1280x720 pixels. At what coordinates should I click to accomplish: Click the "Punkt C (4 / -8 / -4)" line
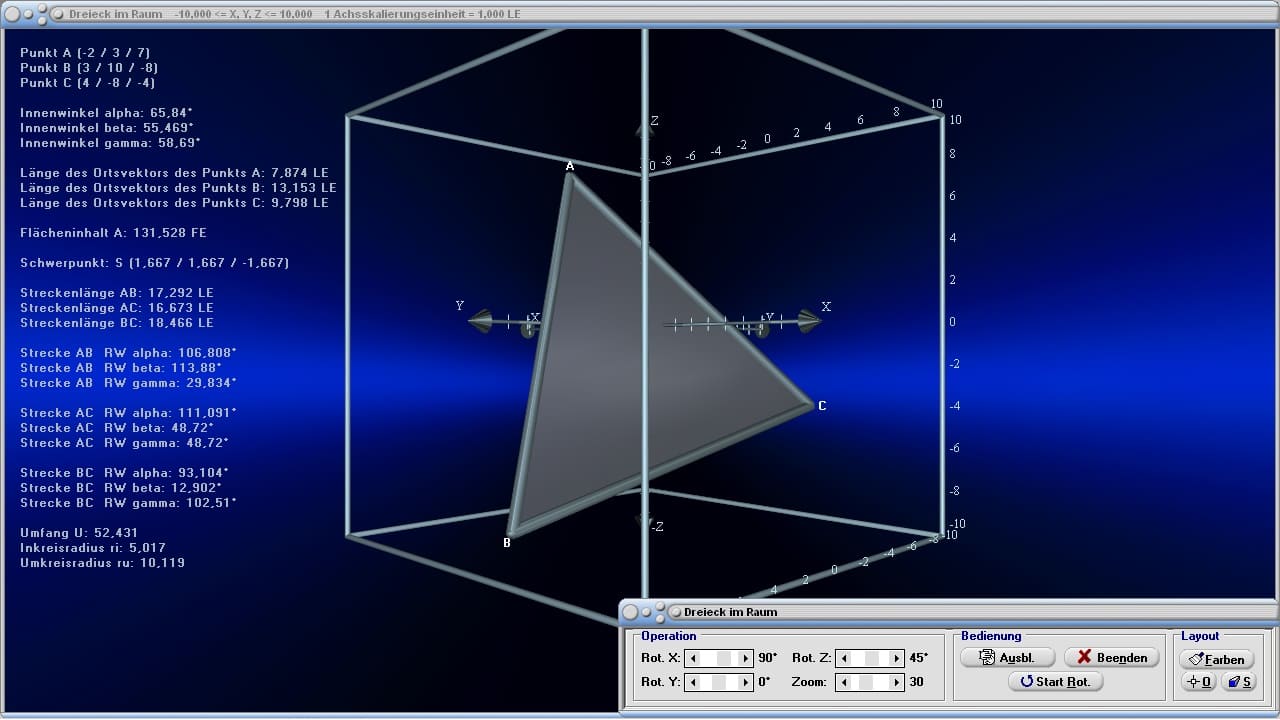point(88,82)
